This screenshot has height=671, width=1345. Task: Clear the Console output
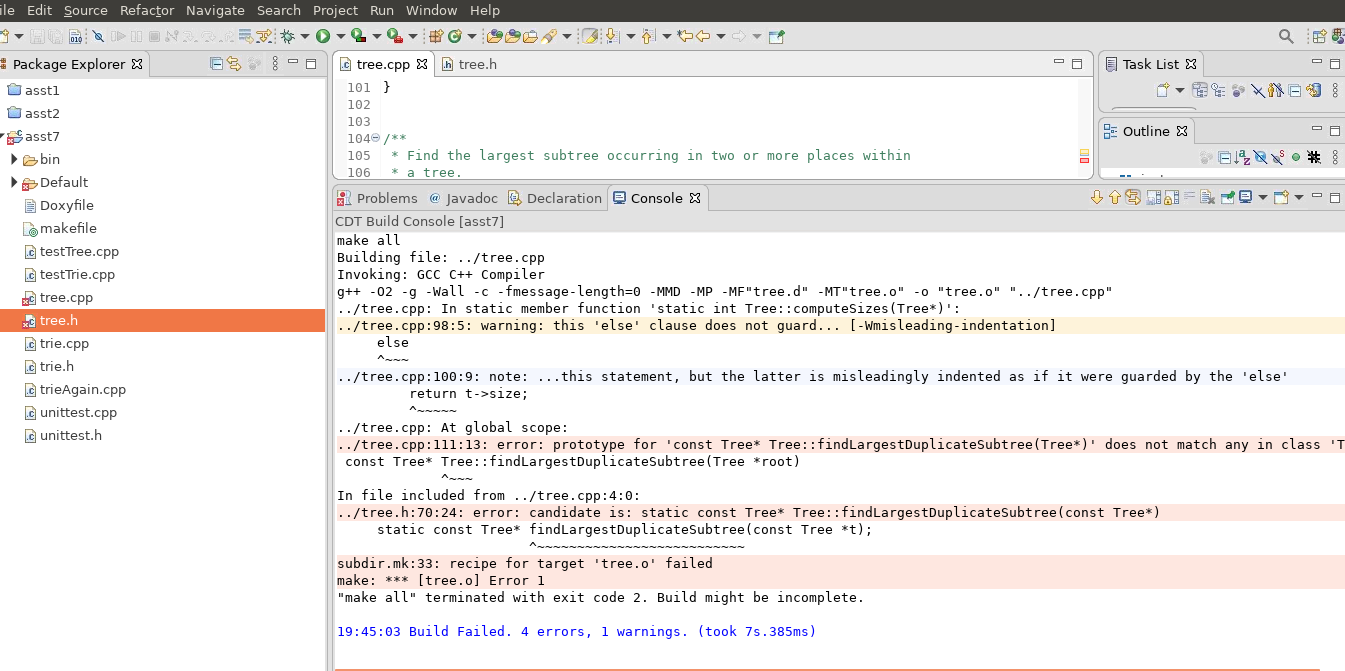(1207, 197)
